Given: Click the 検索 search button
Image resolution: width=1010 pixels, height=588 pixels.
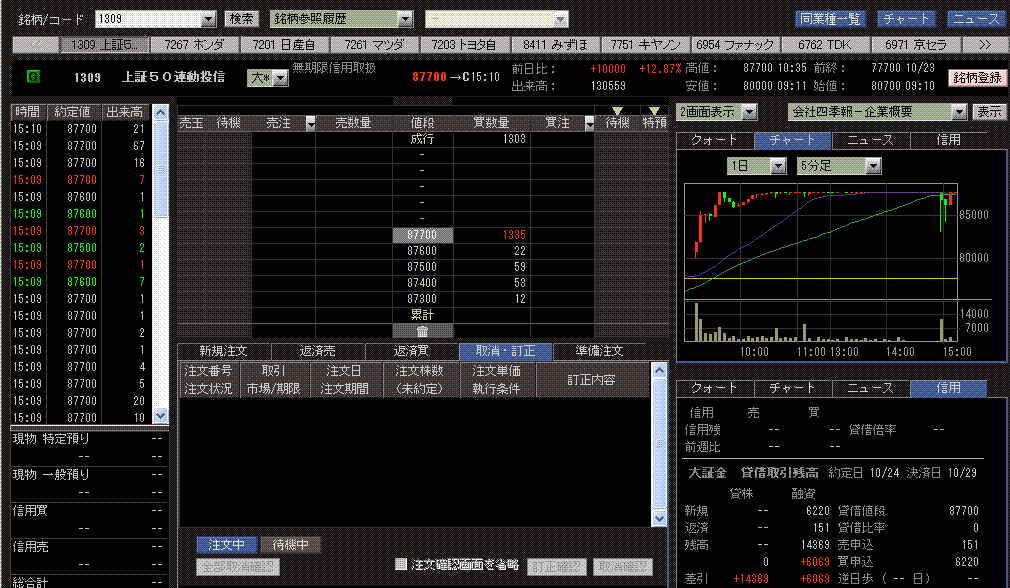Looking at the screenshot, I should tap(241, 19).
